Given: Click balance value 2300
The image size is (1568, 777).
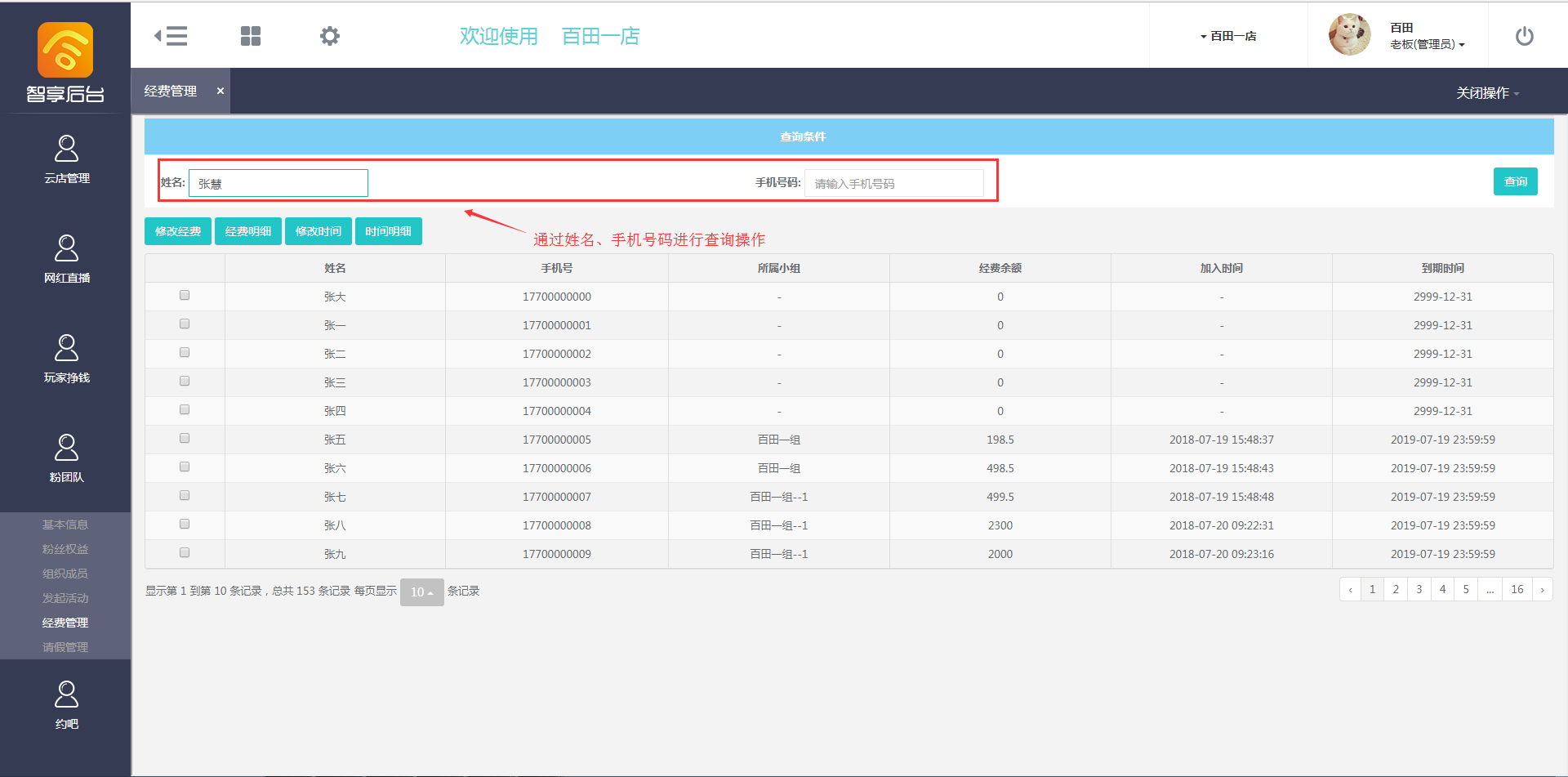Looking at the screenshot, I should (1000, 525).
